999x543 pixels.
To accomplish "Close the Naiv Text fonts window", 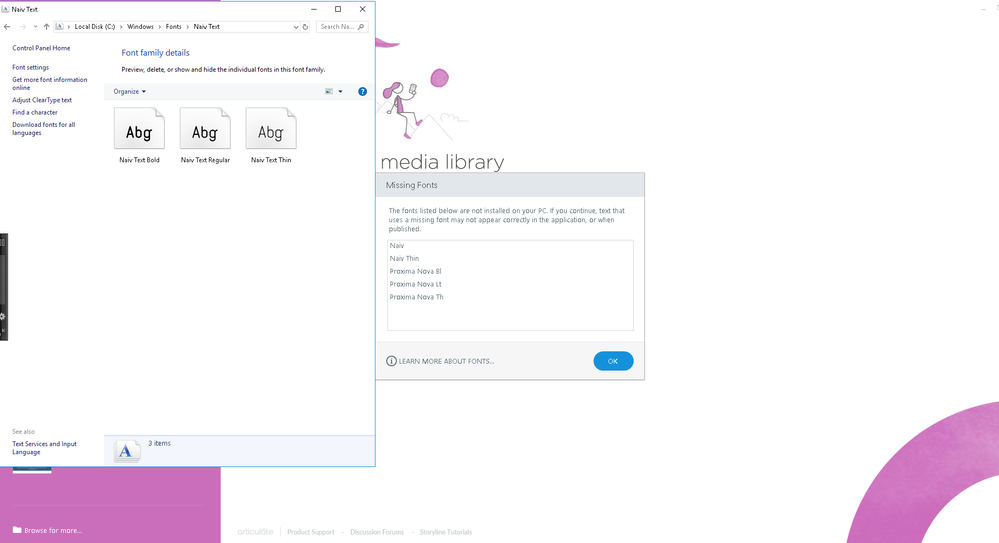I will click(363, 9).
